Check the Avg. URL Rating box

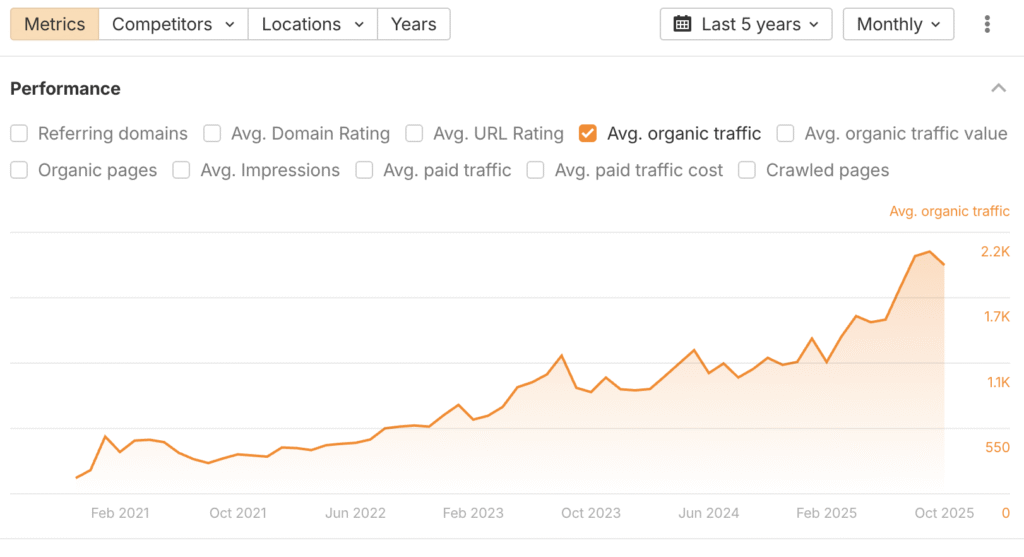coord(414,133)
